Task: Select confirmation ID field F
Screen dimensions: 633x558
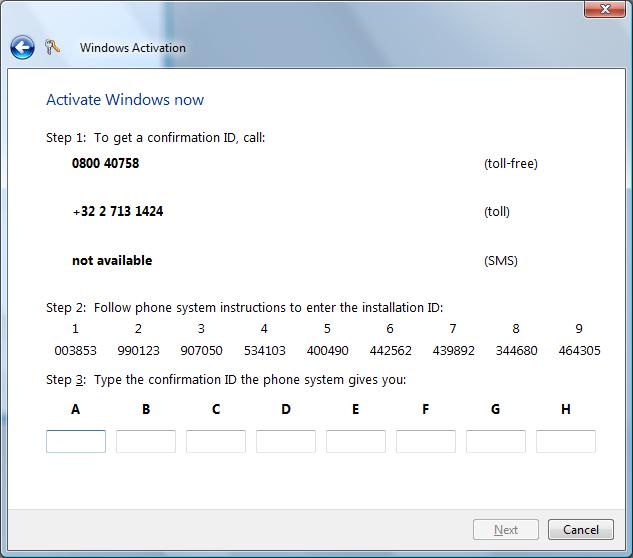Action: tap(426, 441)
